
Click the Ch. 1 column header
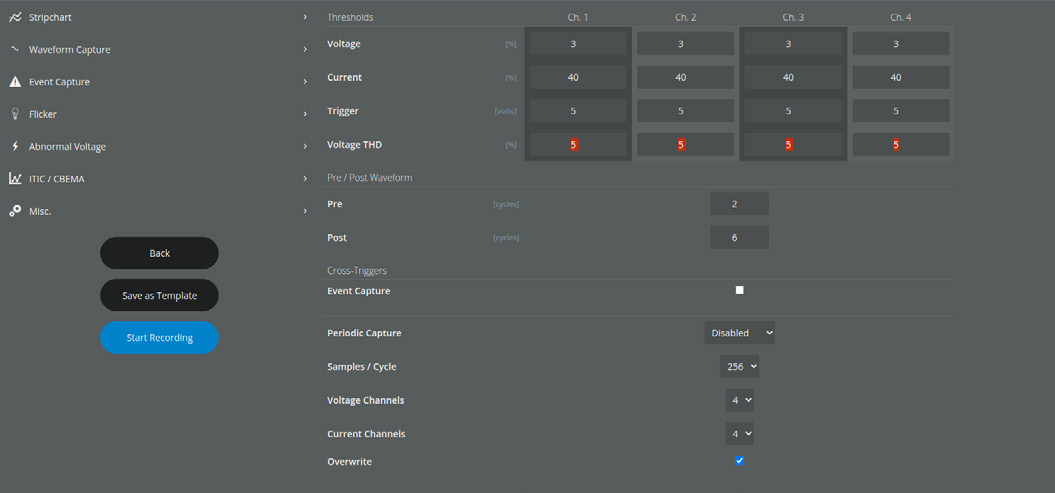[x=578, y=17]
